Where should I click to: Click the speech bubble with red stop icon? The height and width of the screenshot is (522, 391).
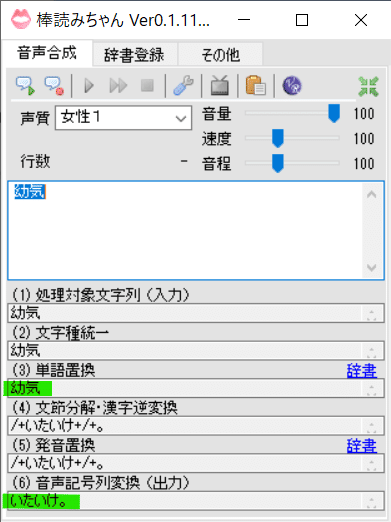[54, 86]
